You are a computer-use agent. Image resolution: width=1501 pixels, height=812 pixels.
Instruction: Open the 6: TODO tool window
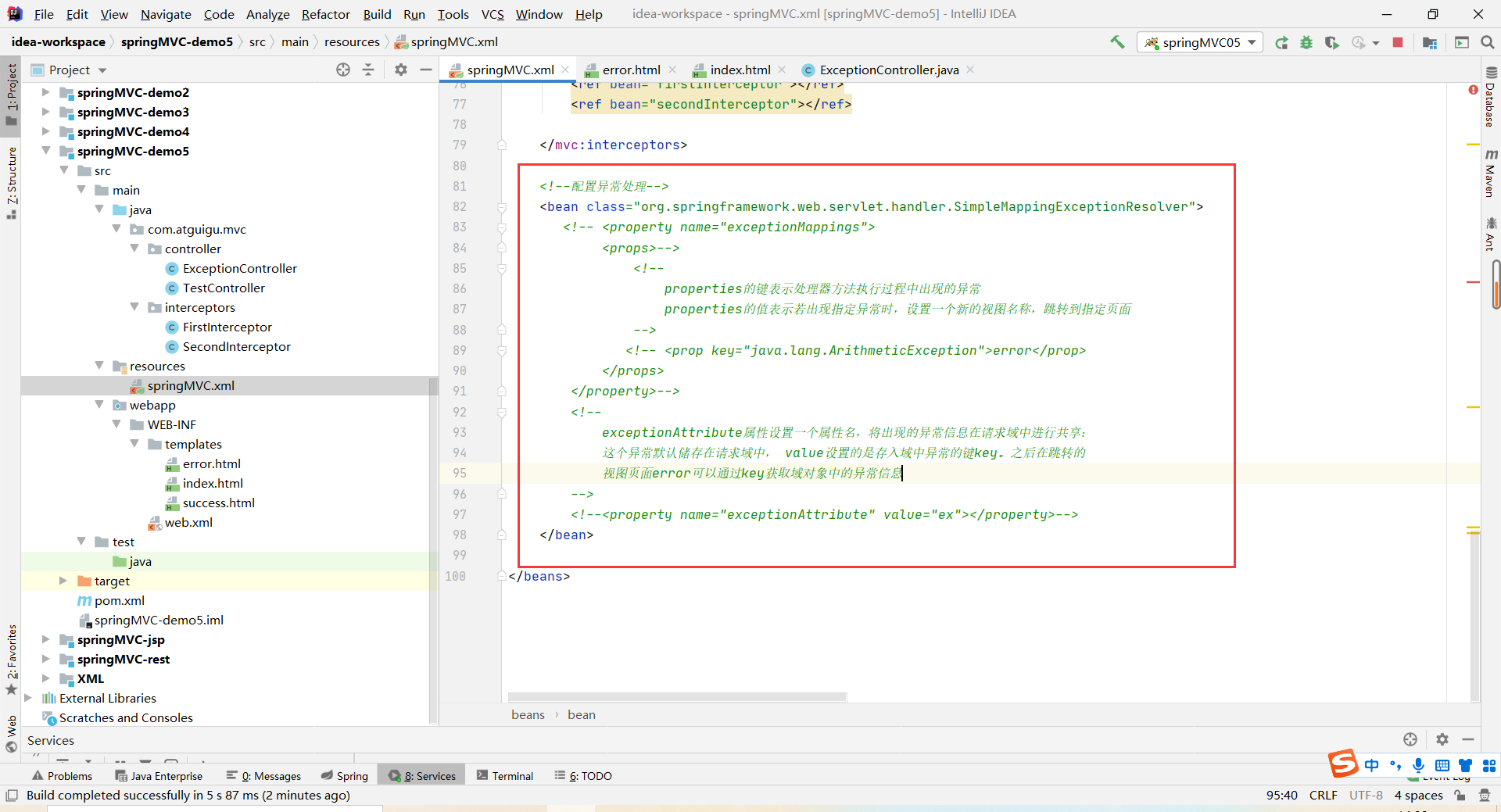(583, 775)
